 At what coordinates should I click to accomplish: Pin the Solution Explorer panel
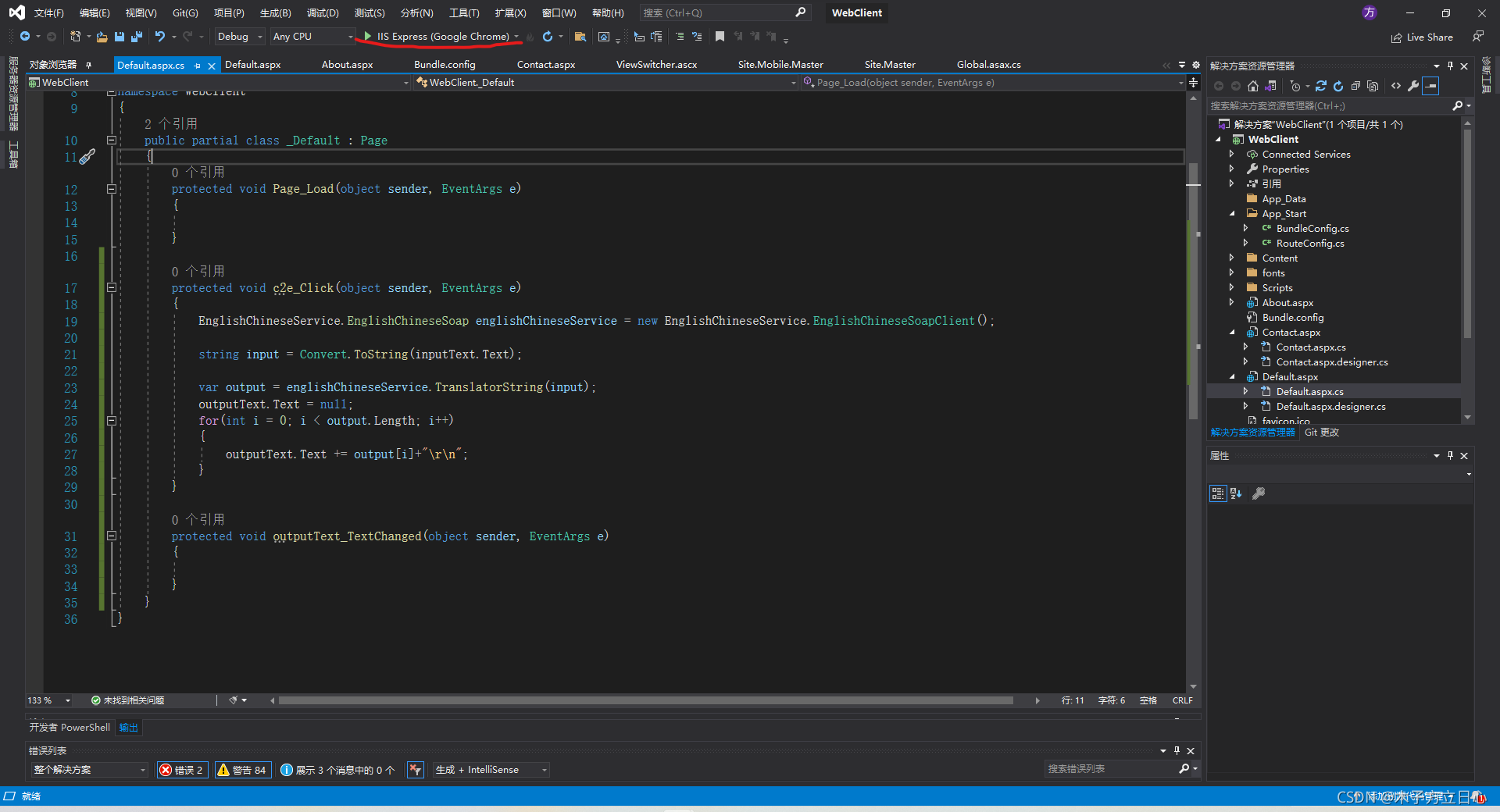point(1451,66)
